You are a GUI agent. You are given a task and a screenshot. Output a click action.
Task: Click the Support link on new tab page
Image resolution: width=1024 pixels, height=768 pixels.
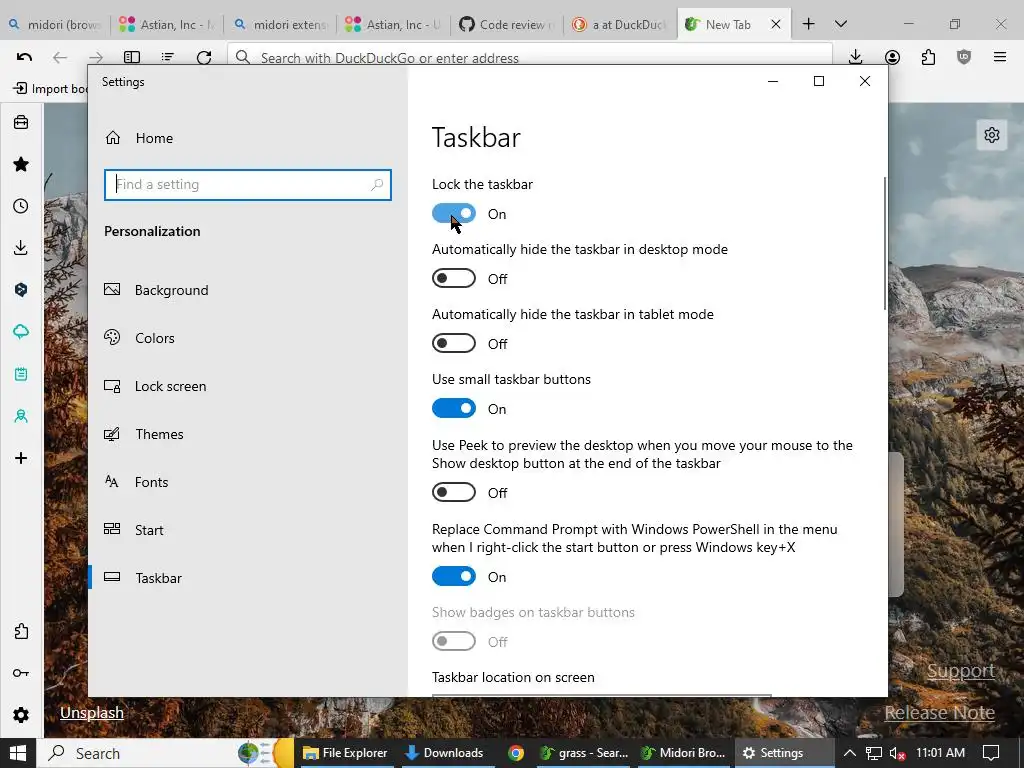[x=961, y=671]
